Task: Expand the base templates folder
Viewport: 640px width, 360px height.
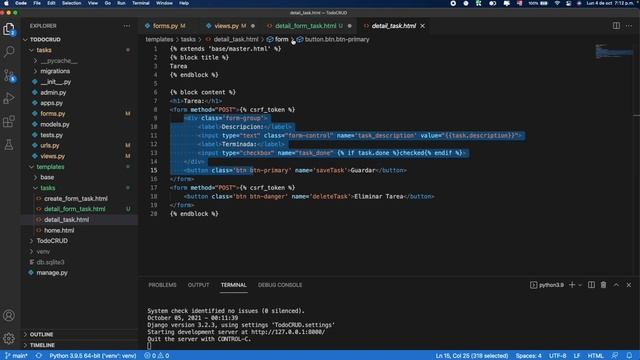Action: tap(47, 178)
